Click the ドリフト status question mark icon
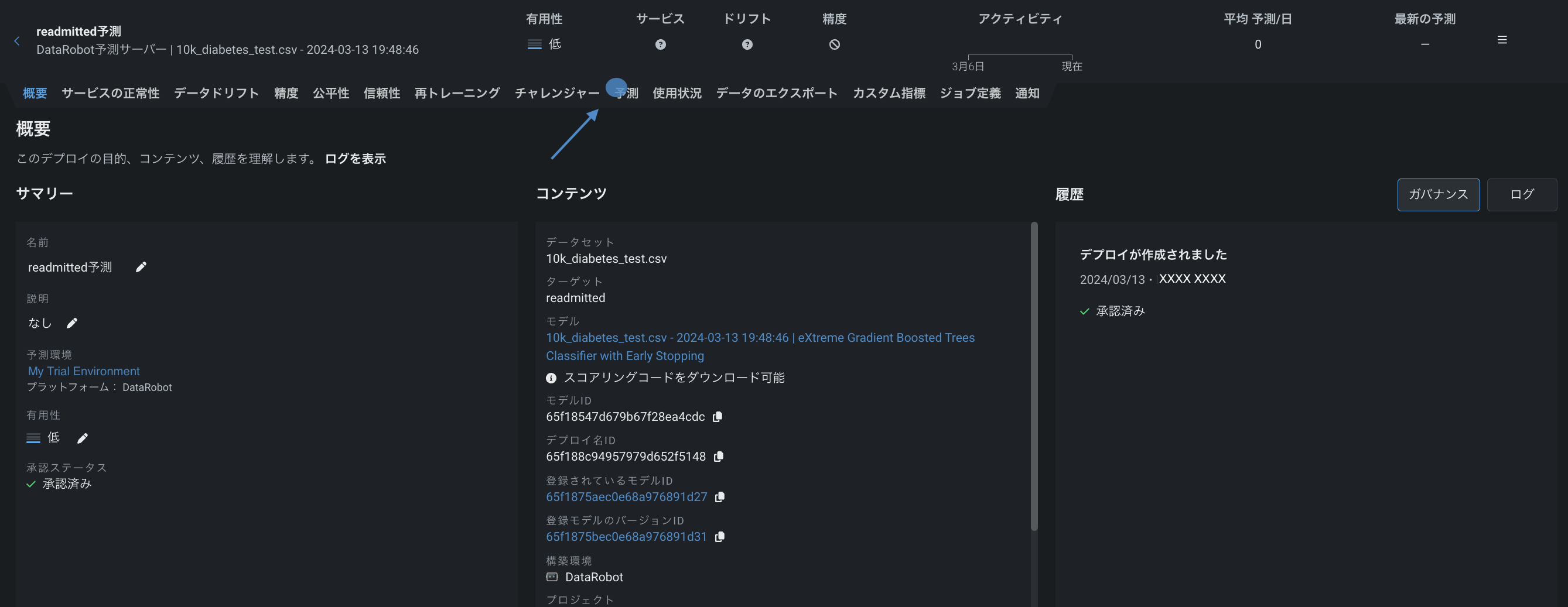Screen dimensions: 1568x607 tap(747, 44)
